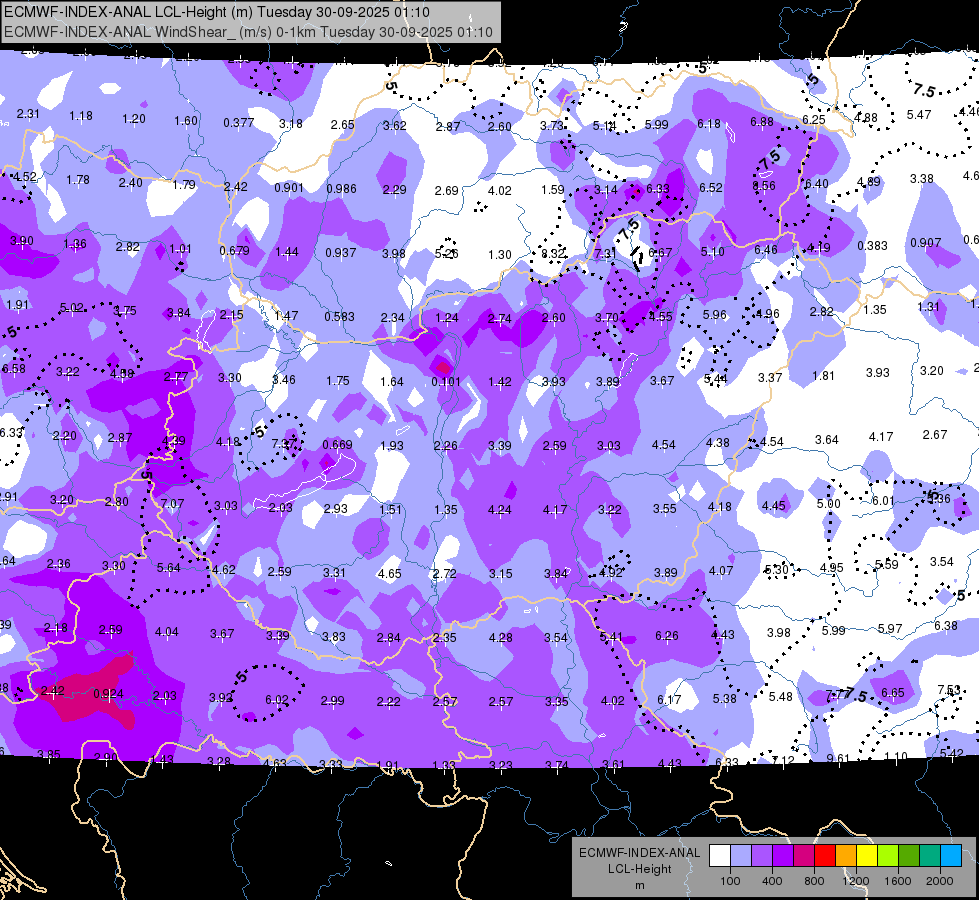Image resolution: width=979 pixels, height=900 pixels.
Task: Click the wind shear value 6.02
Action: point(277,700)
